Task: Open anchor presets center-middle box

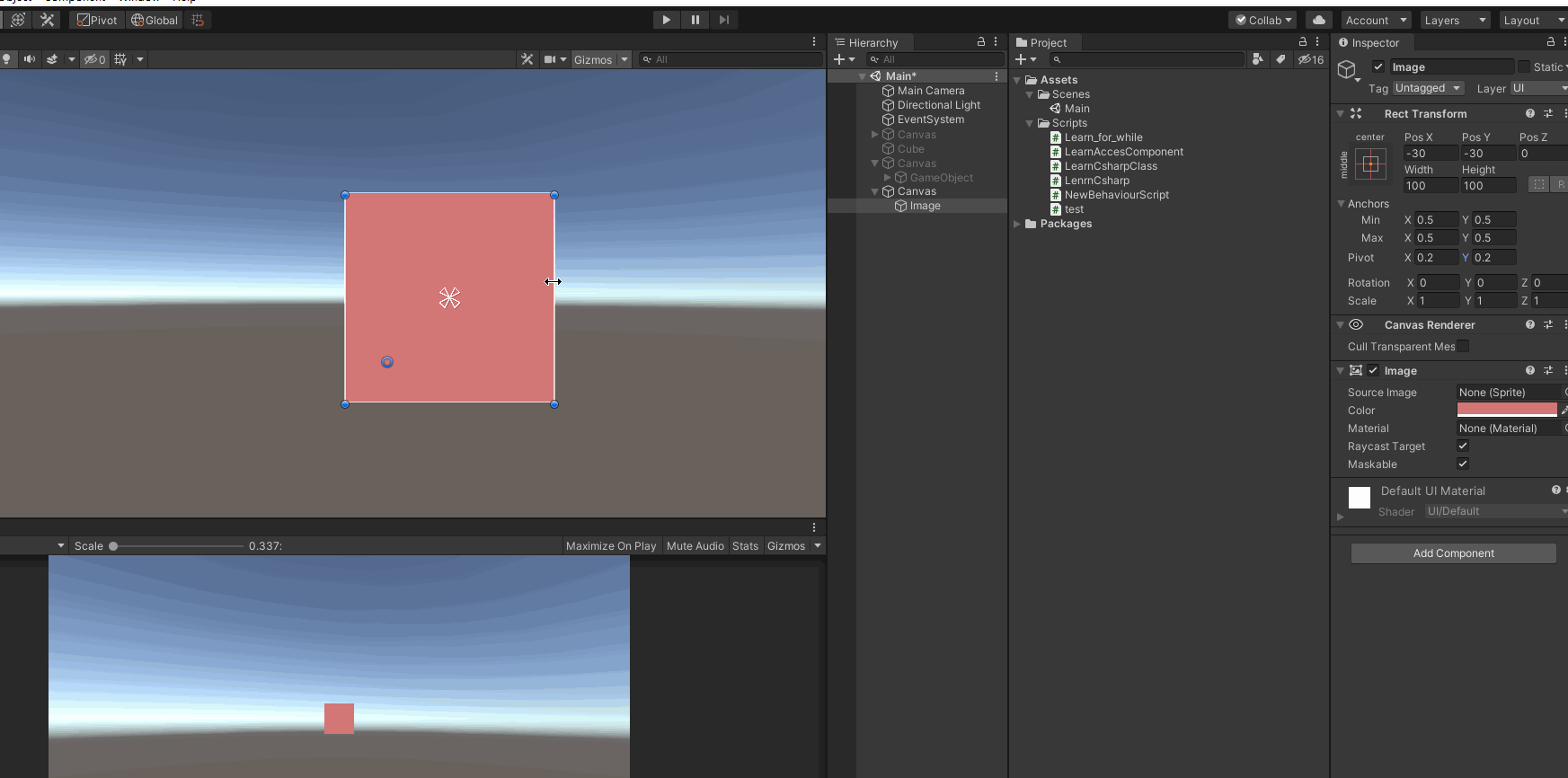Action: [1370, 164]
